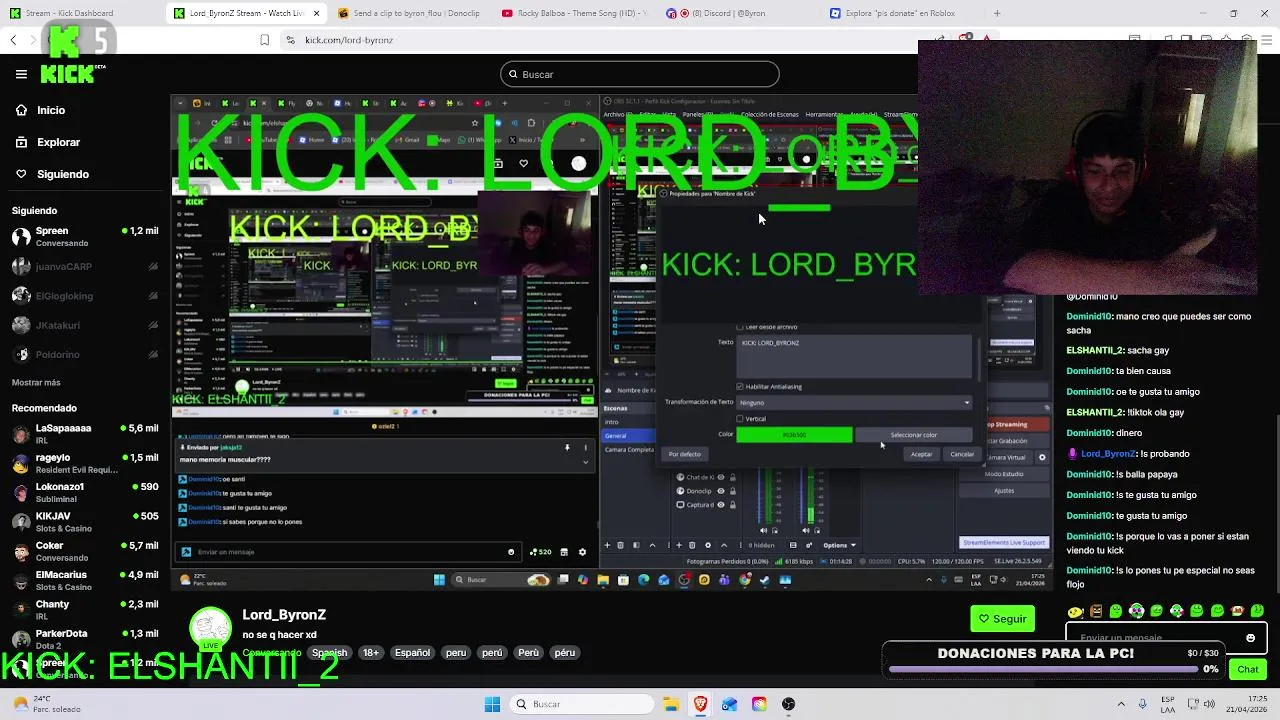The image size is (1280, 720).
Task: Click Cancelar in OBS properties dialog
Action: coord(962,454)
